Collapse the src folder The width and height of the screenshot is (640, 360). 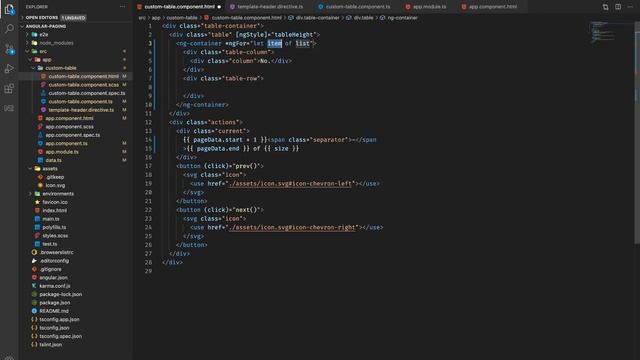click(43, 51)
